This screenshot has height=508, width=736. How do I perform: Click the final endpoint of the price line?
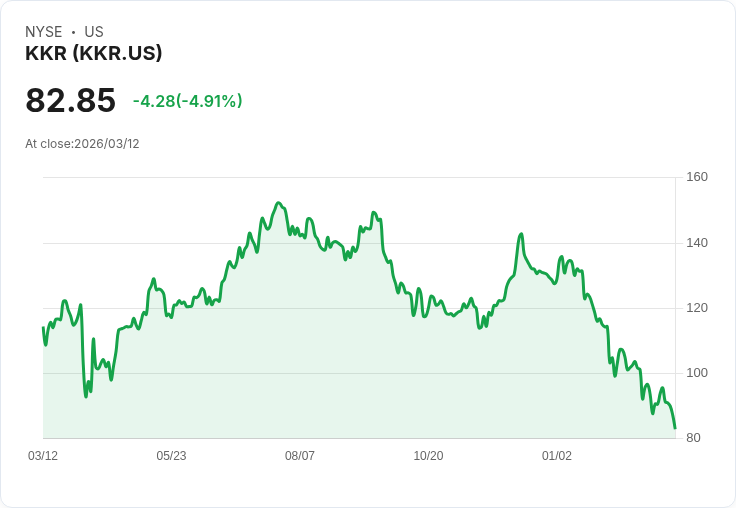point(675,428)
